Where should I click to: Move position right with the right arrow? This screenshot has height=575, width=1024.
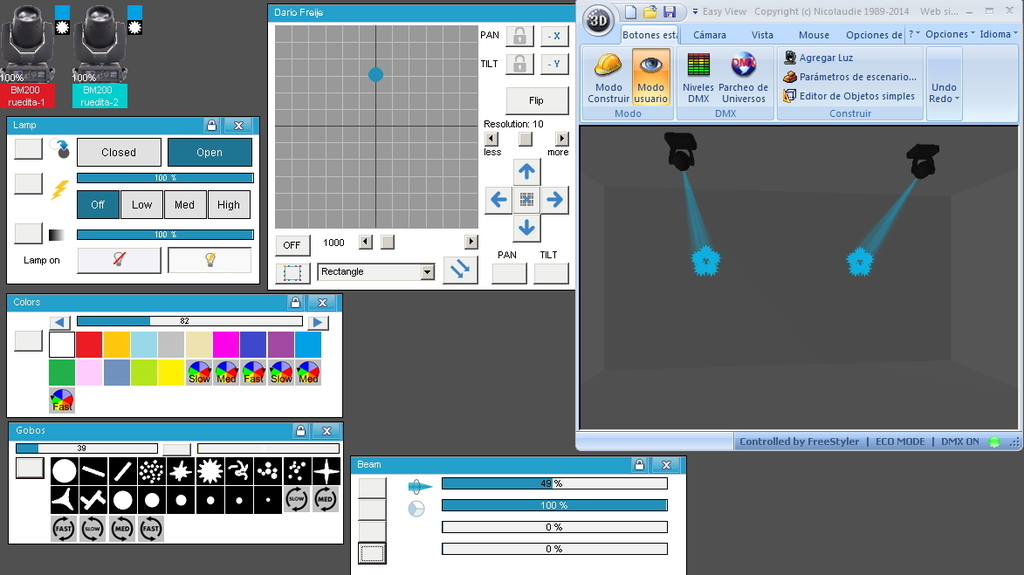point(554,199)
